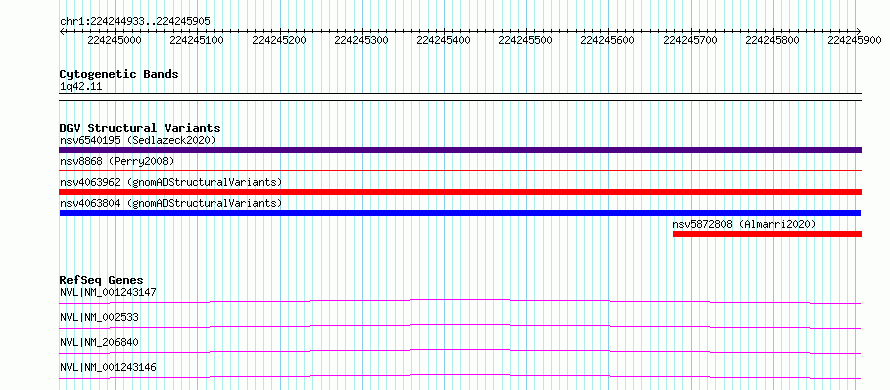Open NVL|NM_001243146 transcript label
The height and width of the screenshot is (390, 890).
pos(108,368)
